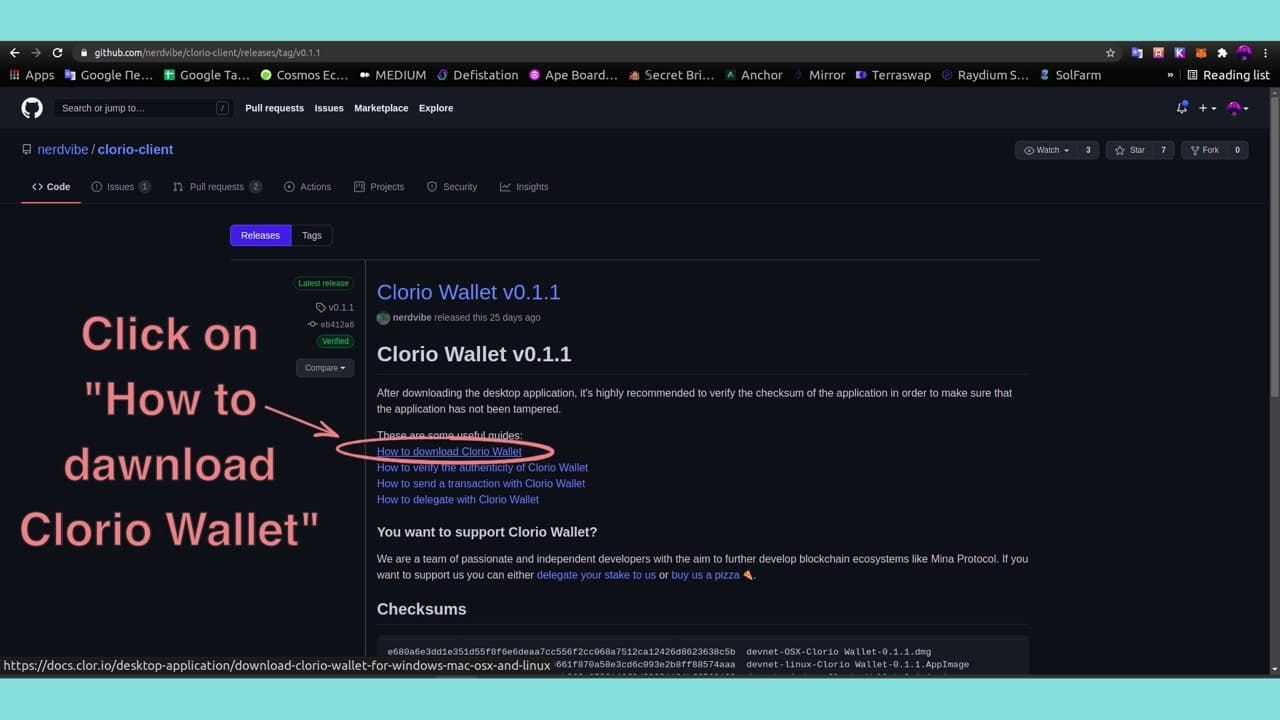This screenshot has width=1280, height=720.
Task: Open How to download Clorio Wallet link
Action: (449, 451)
